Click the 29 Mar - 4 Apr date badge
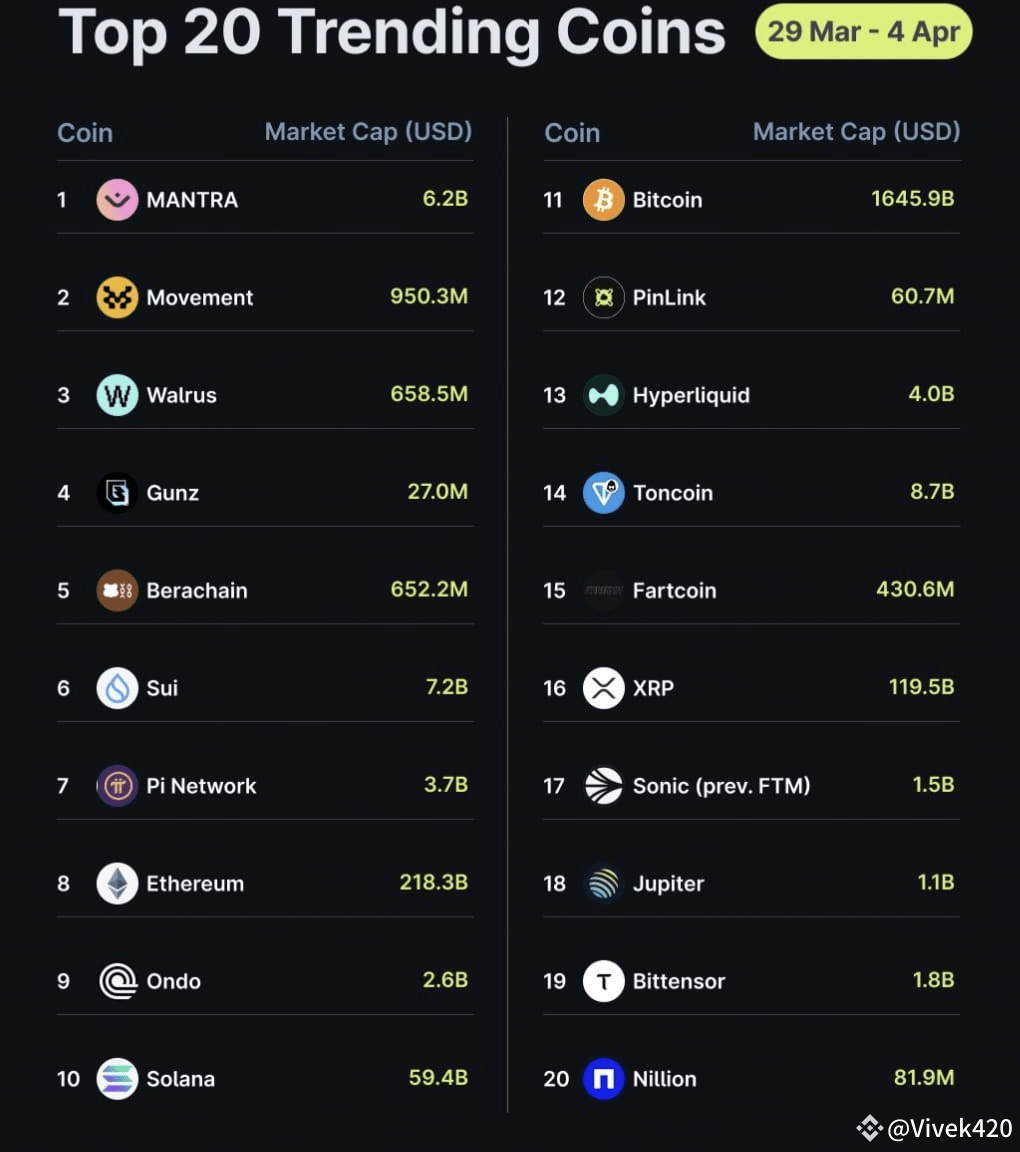Viewport: 1020px width, 1152px height. [x=863, y=32]
